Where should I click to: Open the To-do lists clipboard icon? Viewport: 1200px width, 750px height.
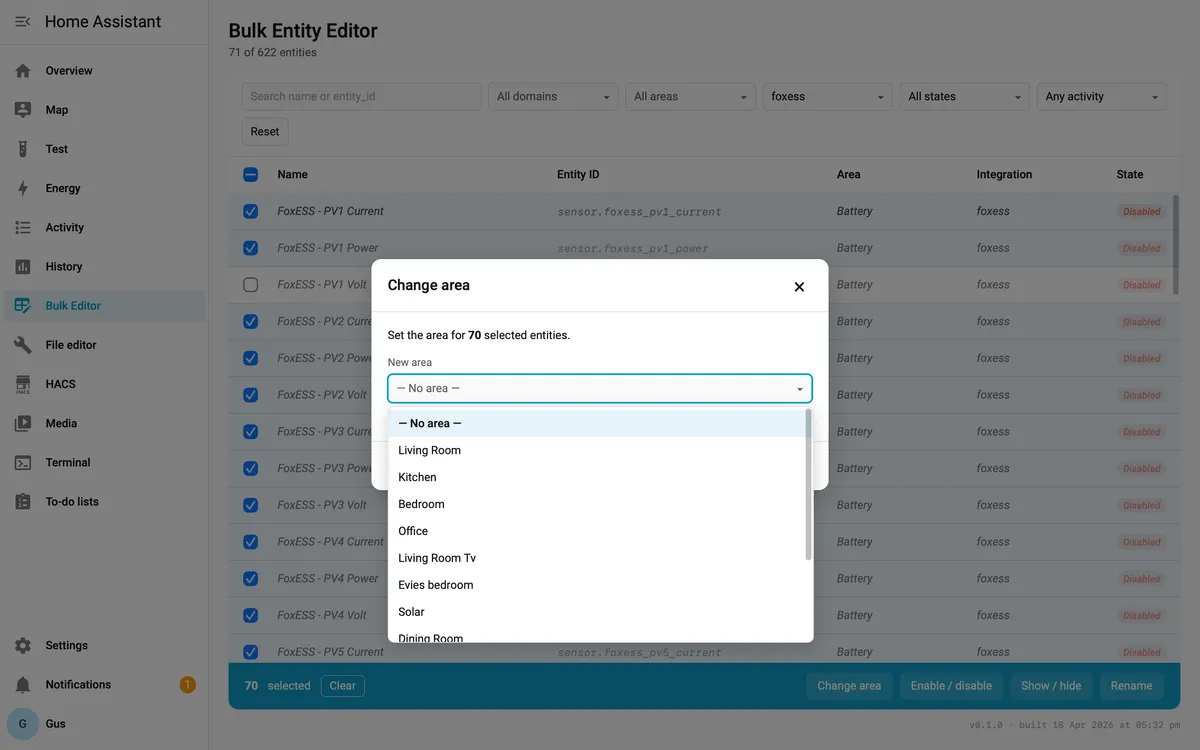(x=23, y=502)
